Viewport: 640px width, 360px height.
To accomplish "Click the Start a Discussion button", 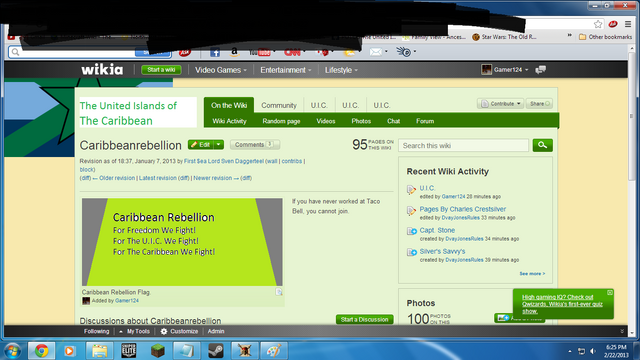I will (x=364, y=320).
